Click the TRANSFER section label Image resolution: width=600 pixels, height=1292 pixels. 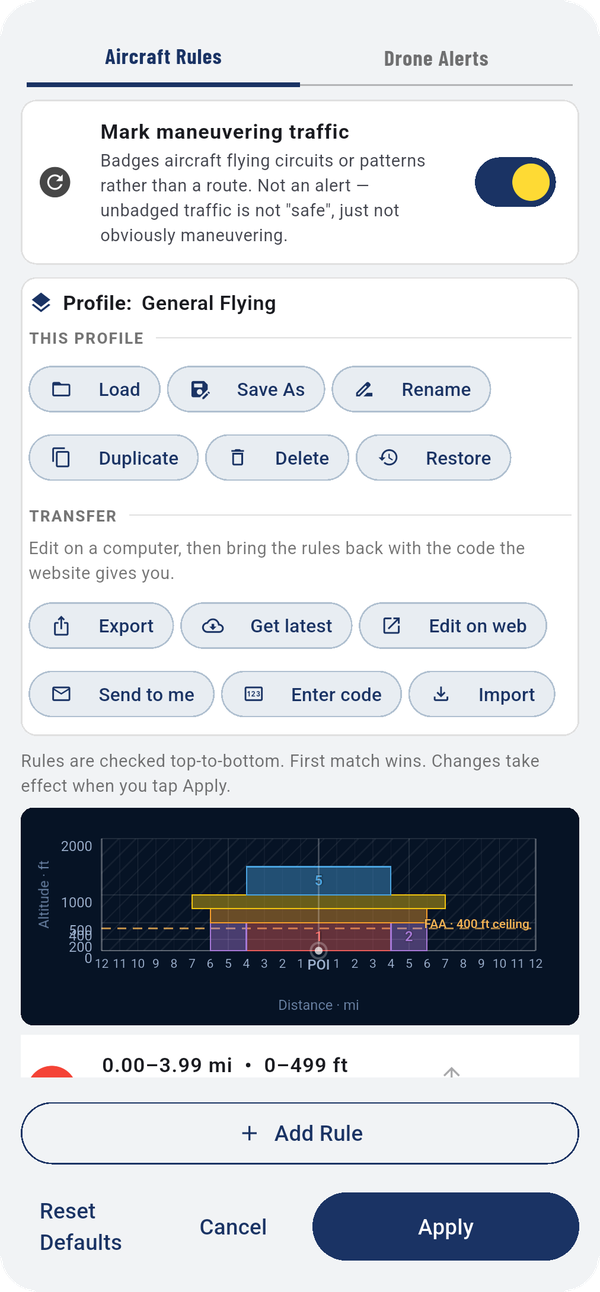point(73,516)
